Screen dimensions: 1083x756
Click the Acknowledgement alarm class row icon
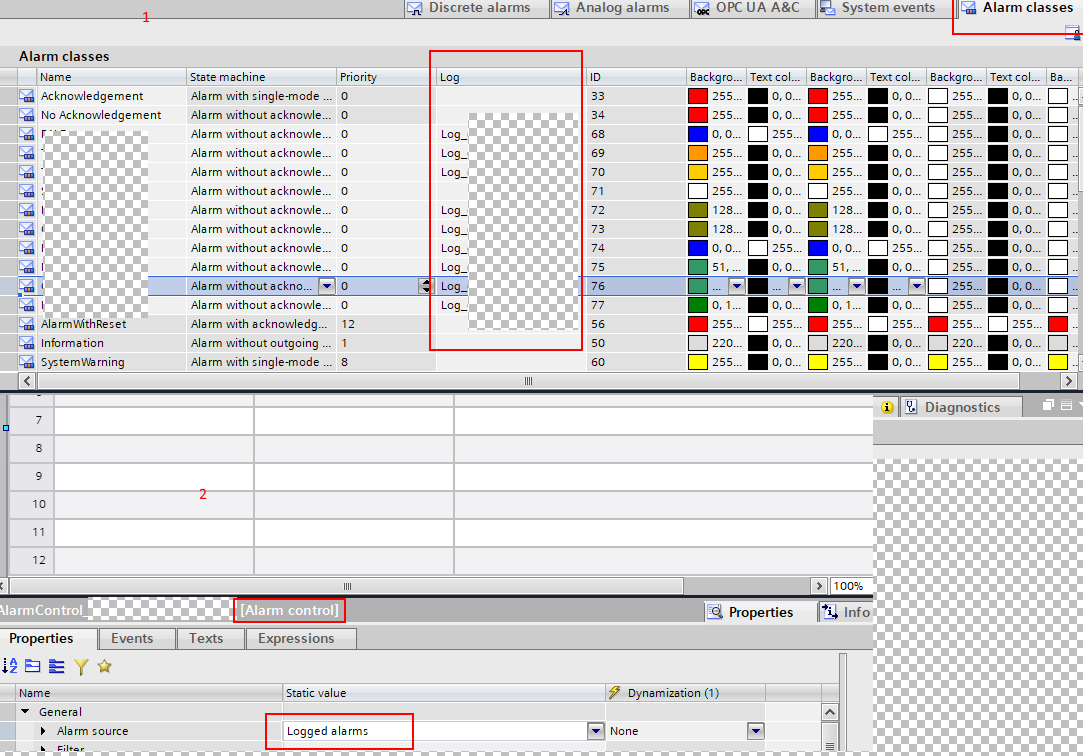26,96
